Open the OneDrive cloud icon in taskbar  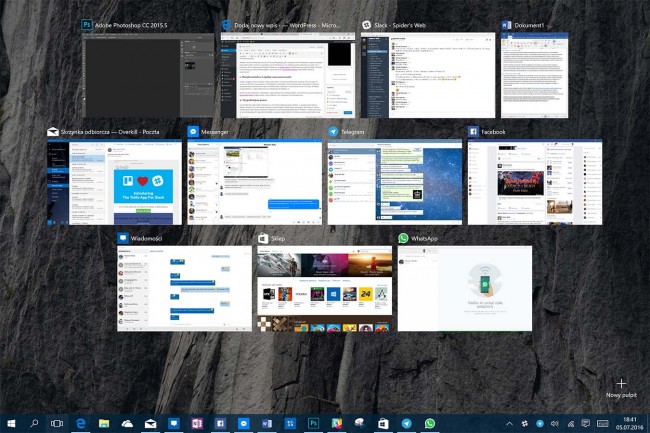[x=127, y=423]
